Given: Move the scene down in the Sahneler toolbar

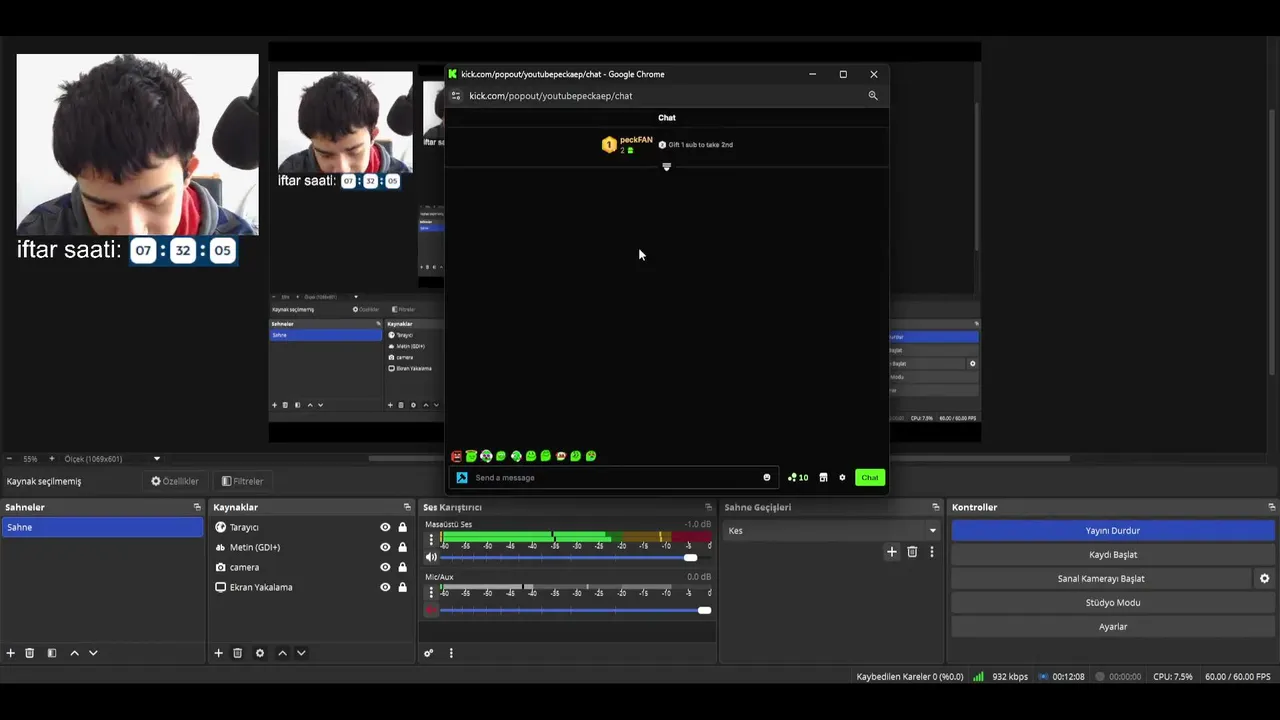Looking at the screenshot, I should [93, 653].
